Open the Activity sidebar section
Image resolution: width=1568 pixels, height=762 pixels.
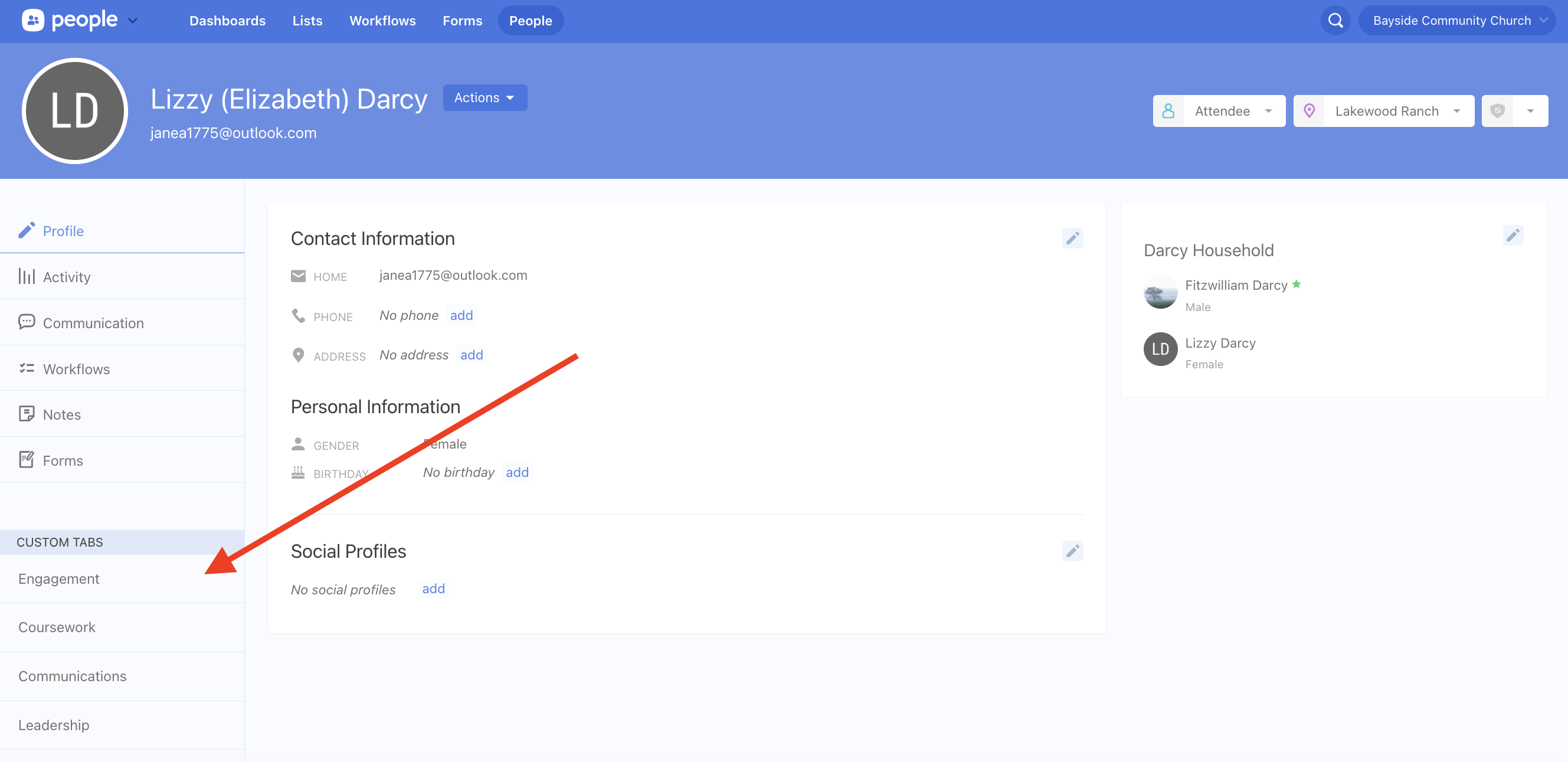[66, 277]
